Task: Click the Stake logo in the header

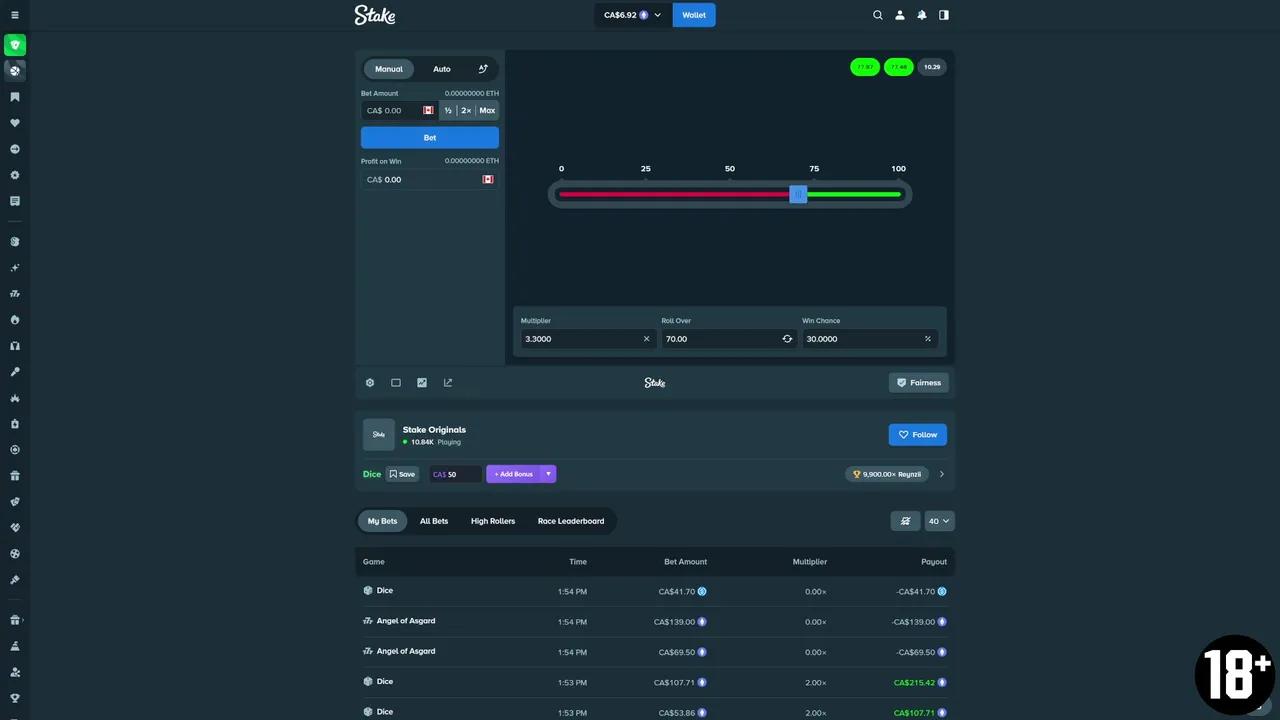Action: coord(375,15)
